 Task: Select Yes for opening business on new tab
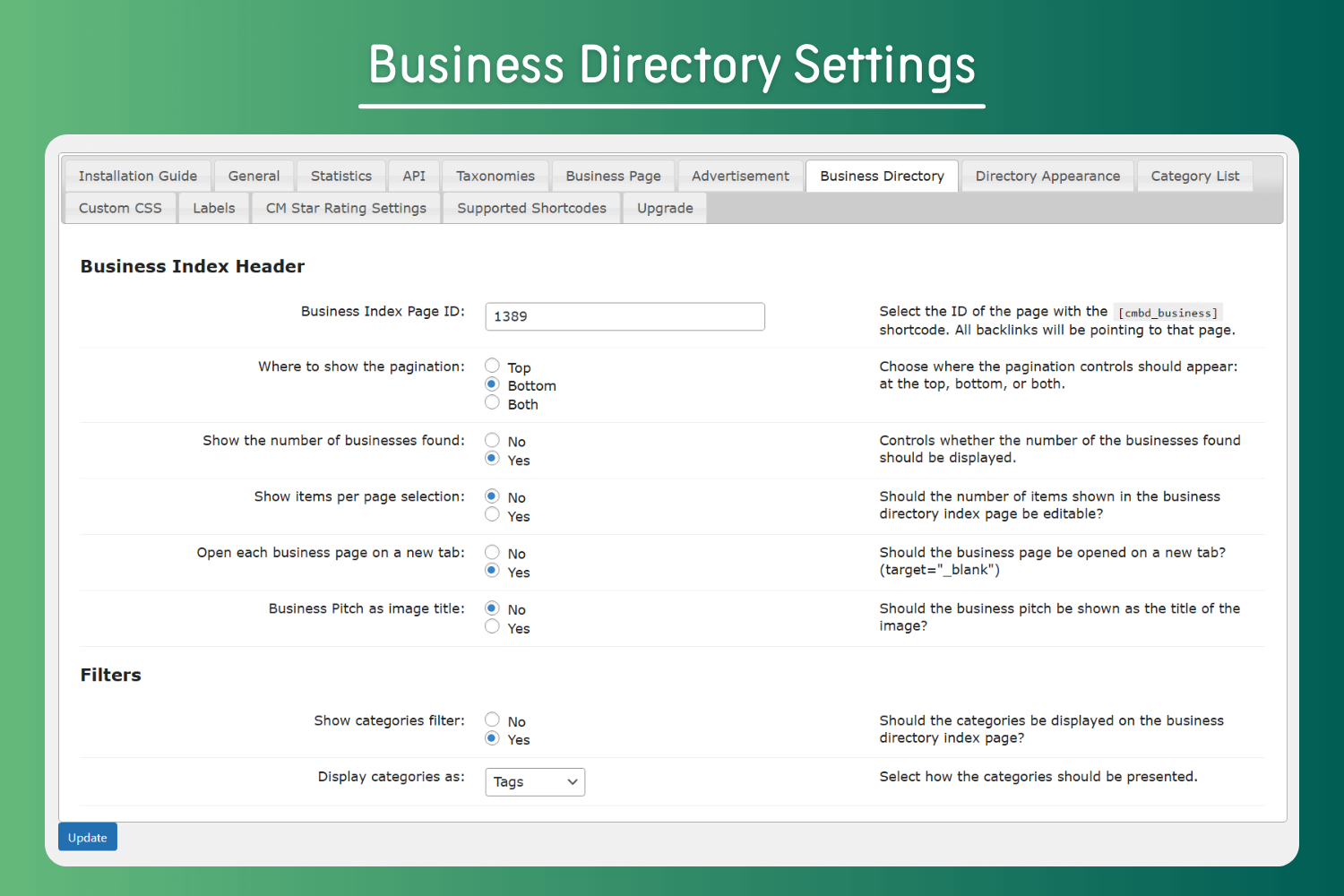pyautogui.click(x=492, y=571)
